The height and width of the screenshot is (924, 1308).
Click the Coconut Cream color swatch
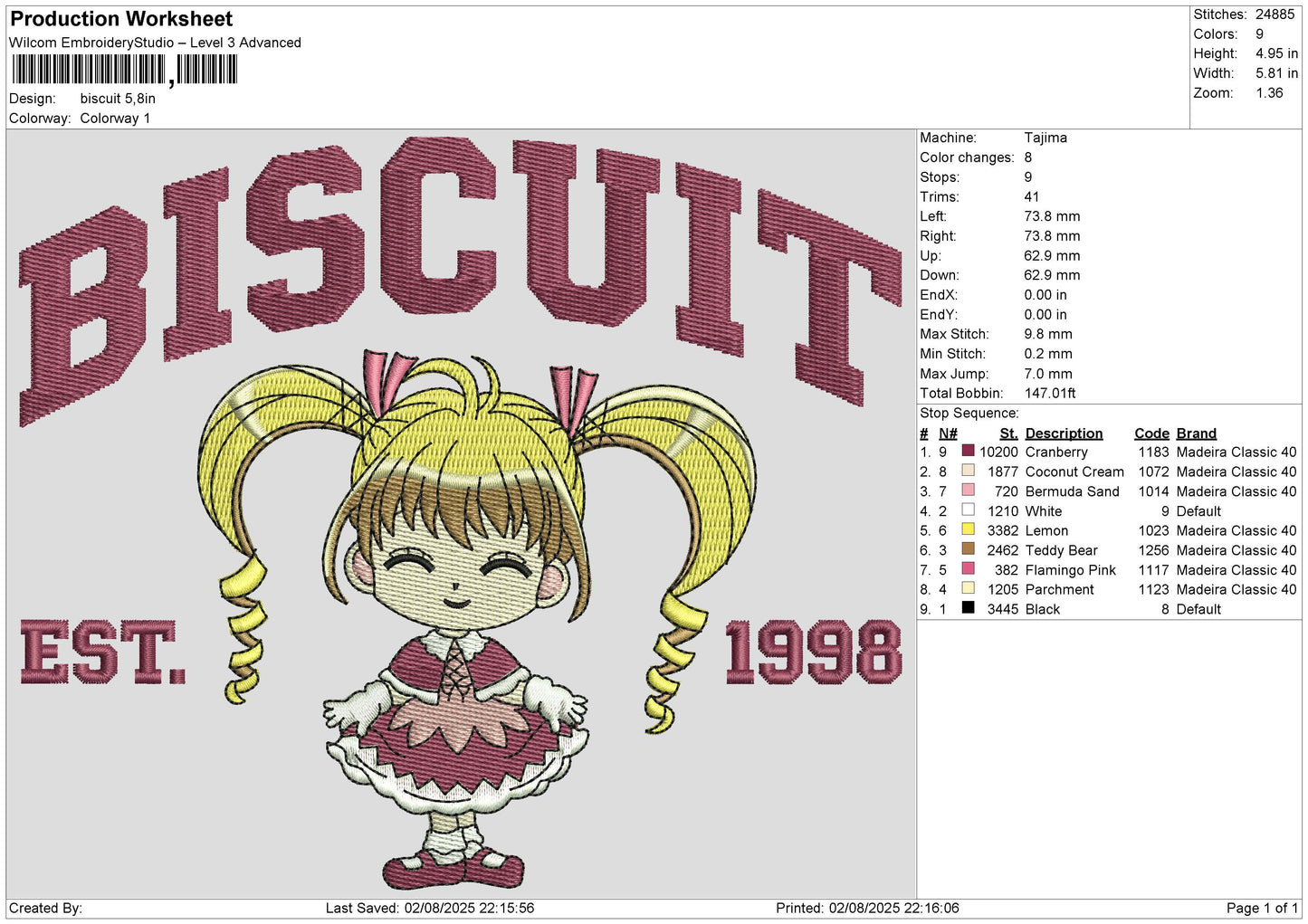(x=968, y=471)
